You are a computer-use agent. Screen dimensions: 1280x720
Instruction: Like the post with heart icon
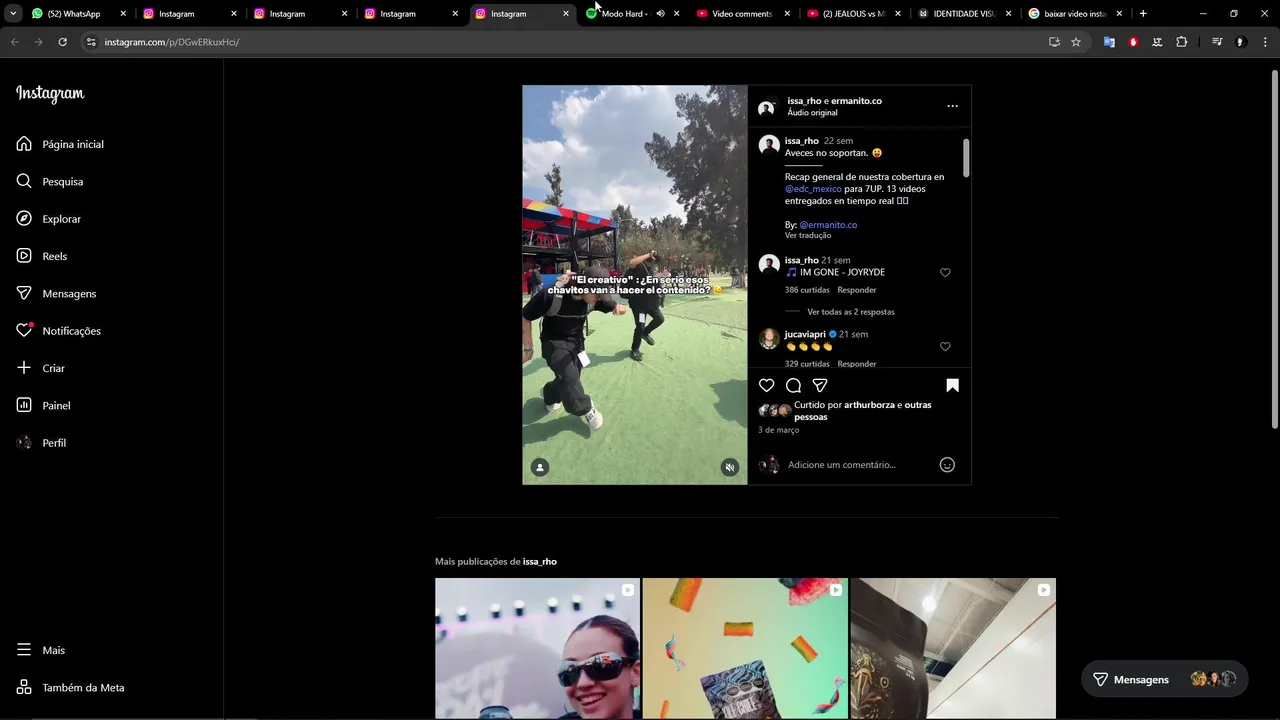[766, 385]
